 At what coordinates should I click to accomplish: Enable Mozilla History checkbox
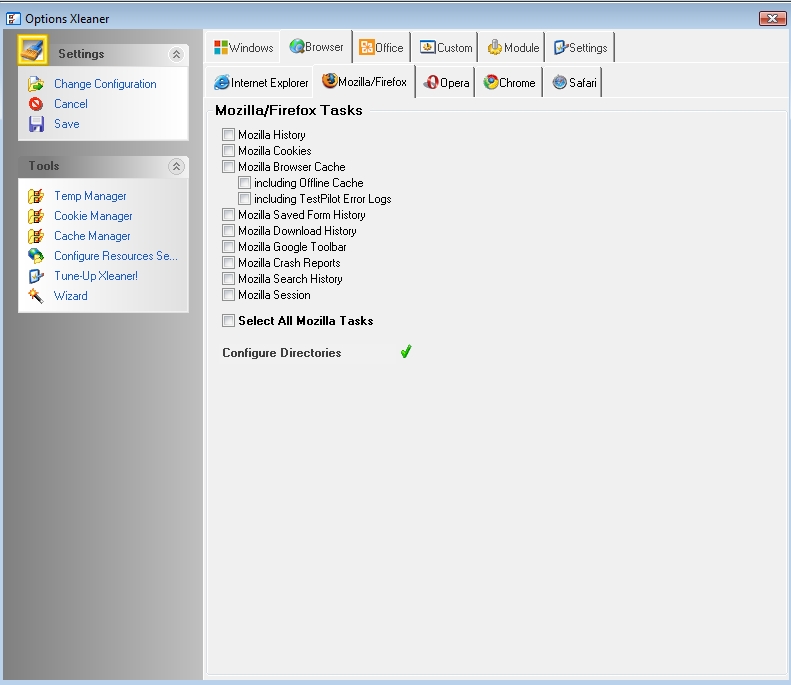pos(229,135)
